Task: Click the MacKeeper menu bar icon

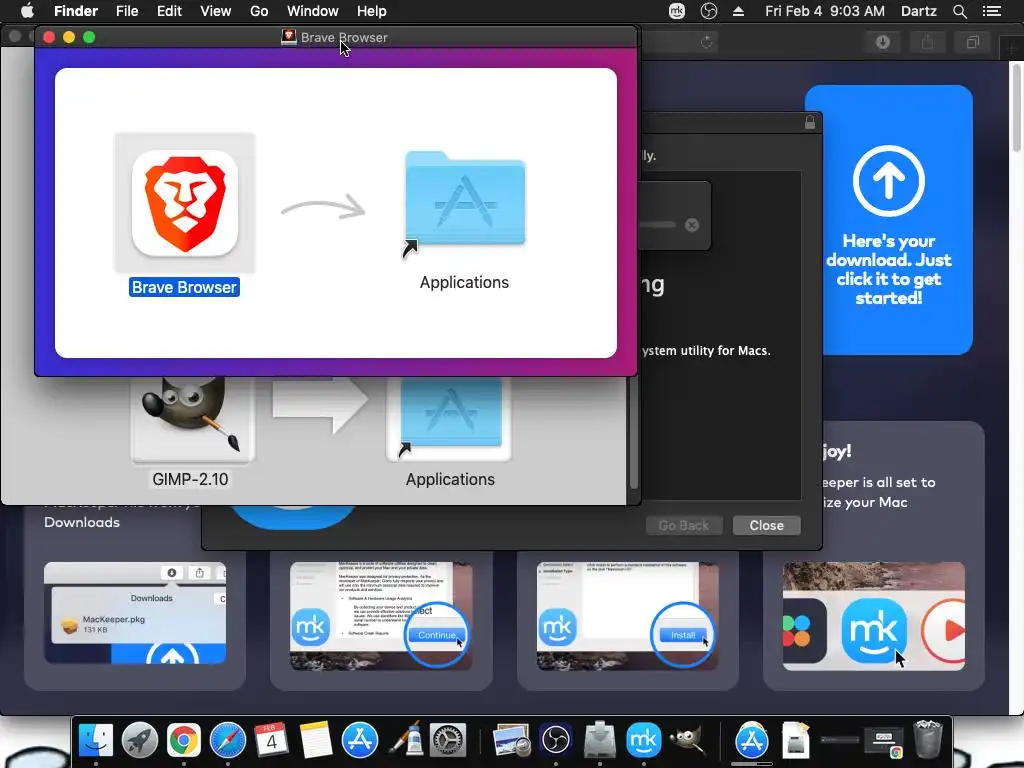Action: point(677,11)
